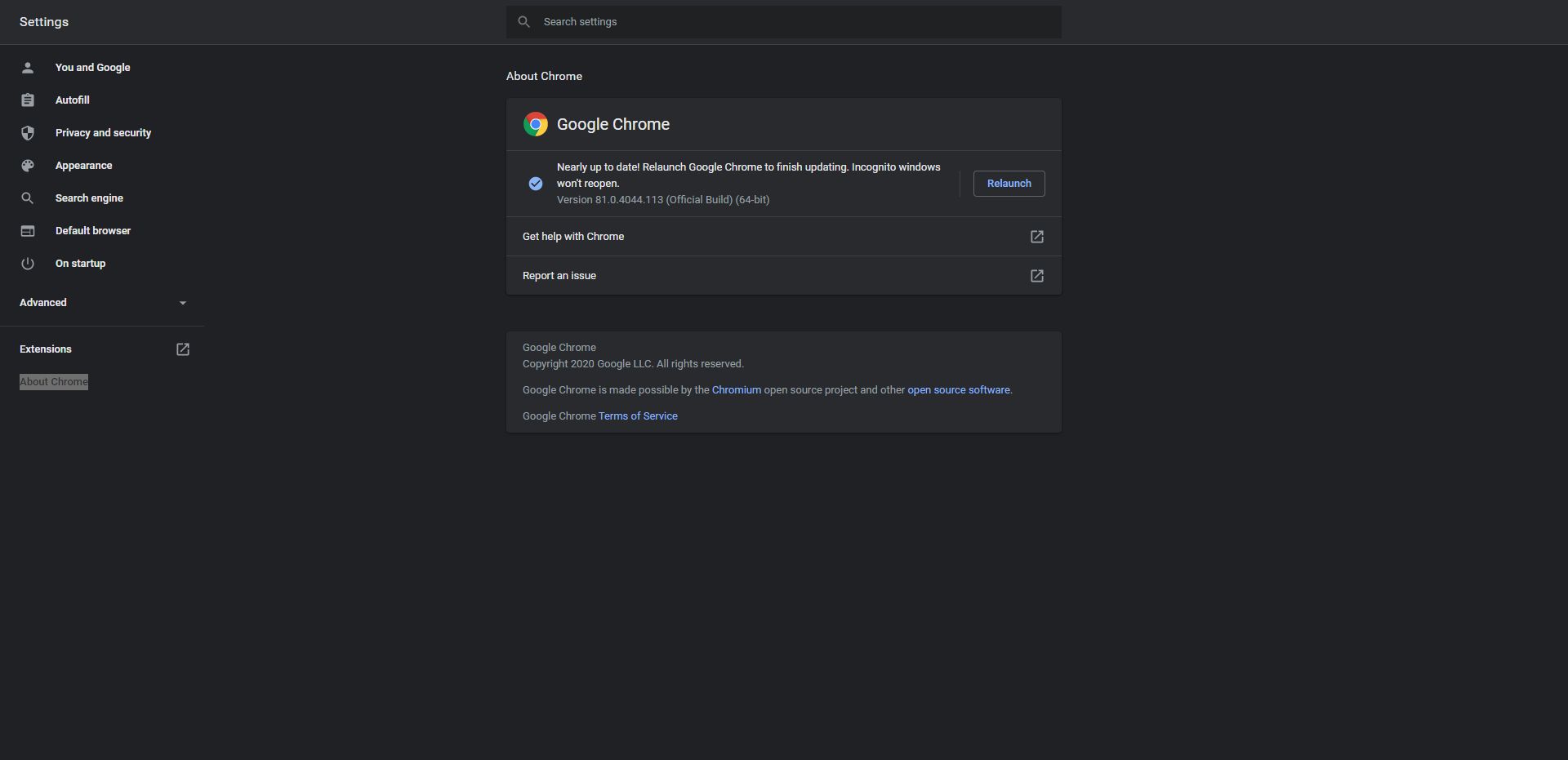Click the clipboard icon beside Autofill

click(x=28, y=100)
